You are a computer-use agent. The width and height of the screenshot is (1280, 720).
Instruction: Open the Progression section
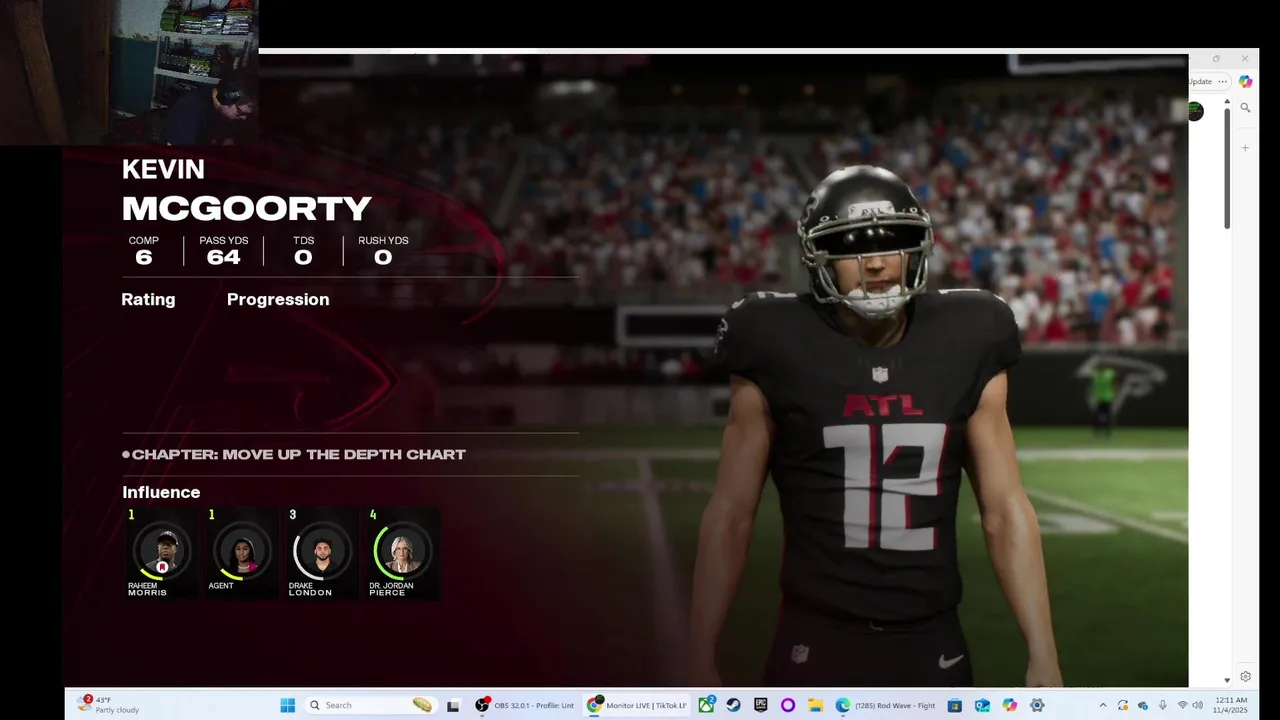pyautogui.click(x=278, y=299)
